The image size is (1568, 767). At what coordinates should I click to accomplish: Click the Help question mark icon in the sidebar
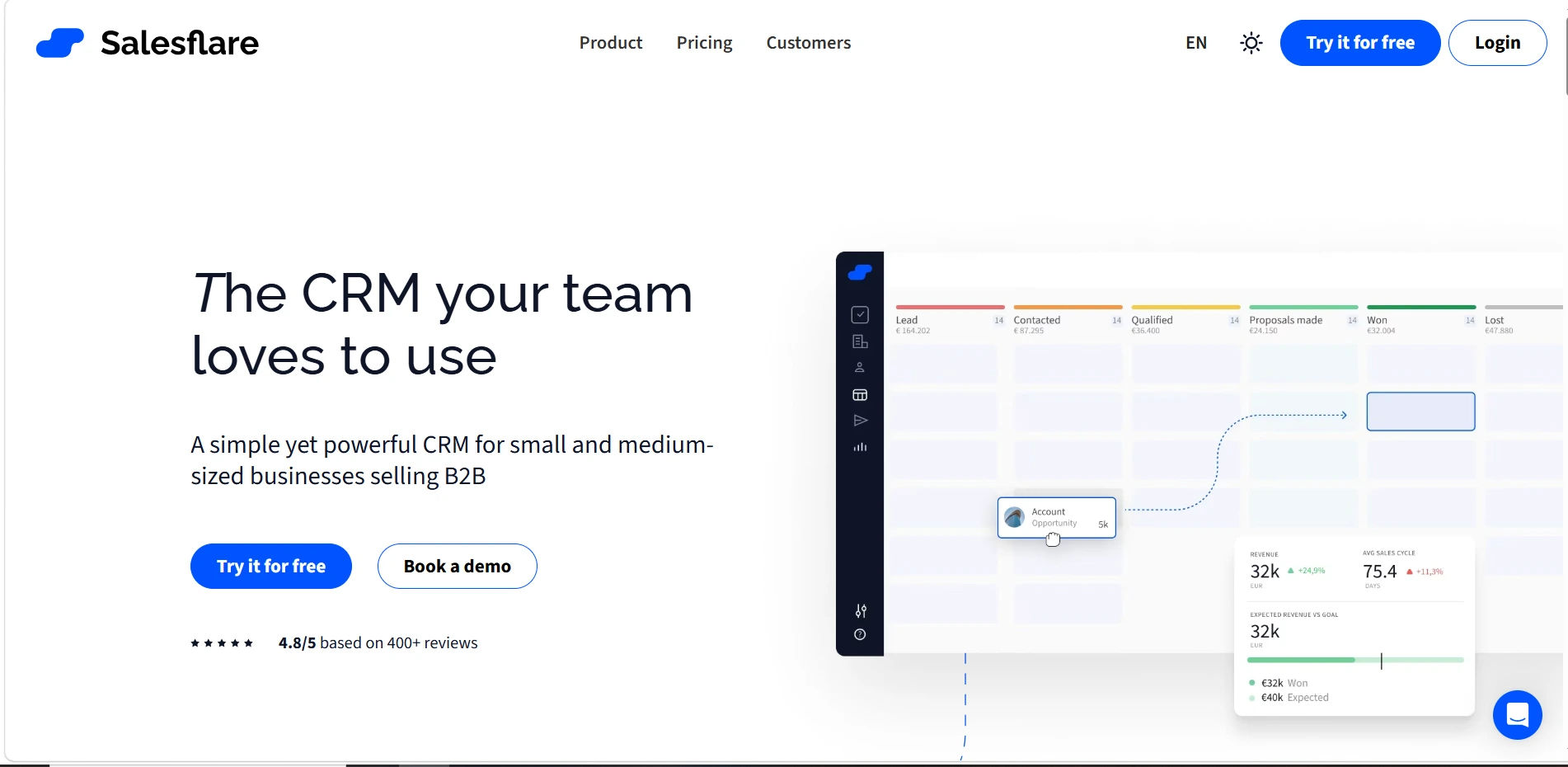coord(860,635)
